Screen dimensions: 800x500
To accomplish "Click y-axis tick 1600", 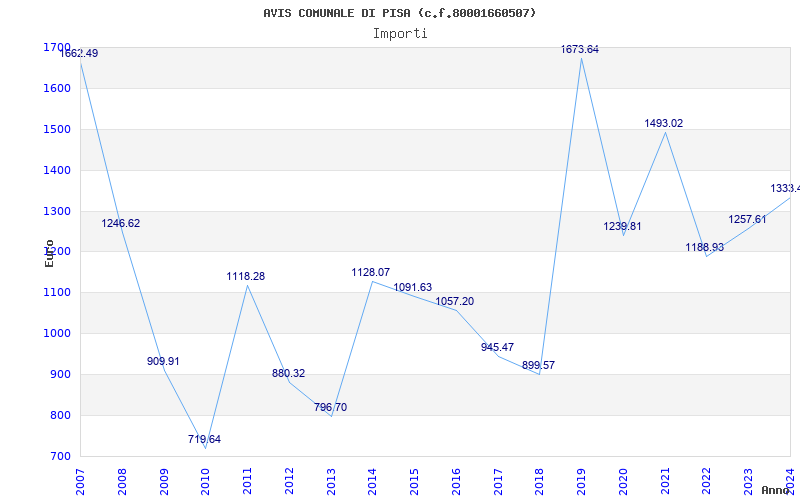I will (57, 88).
